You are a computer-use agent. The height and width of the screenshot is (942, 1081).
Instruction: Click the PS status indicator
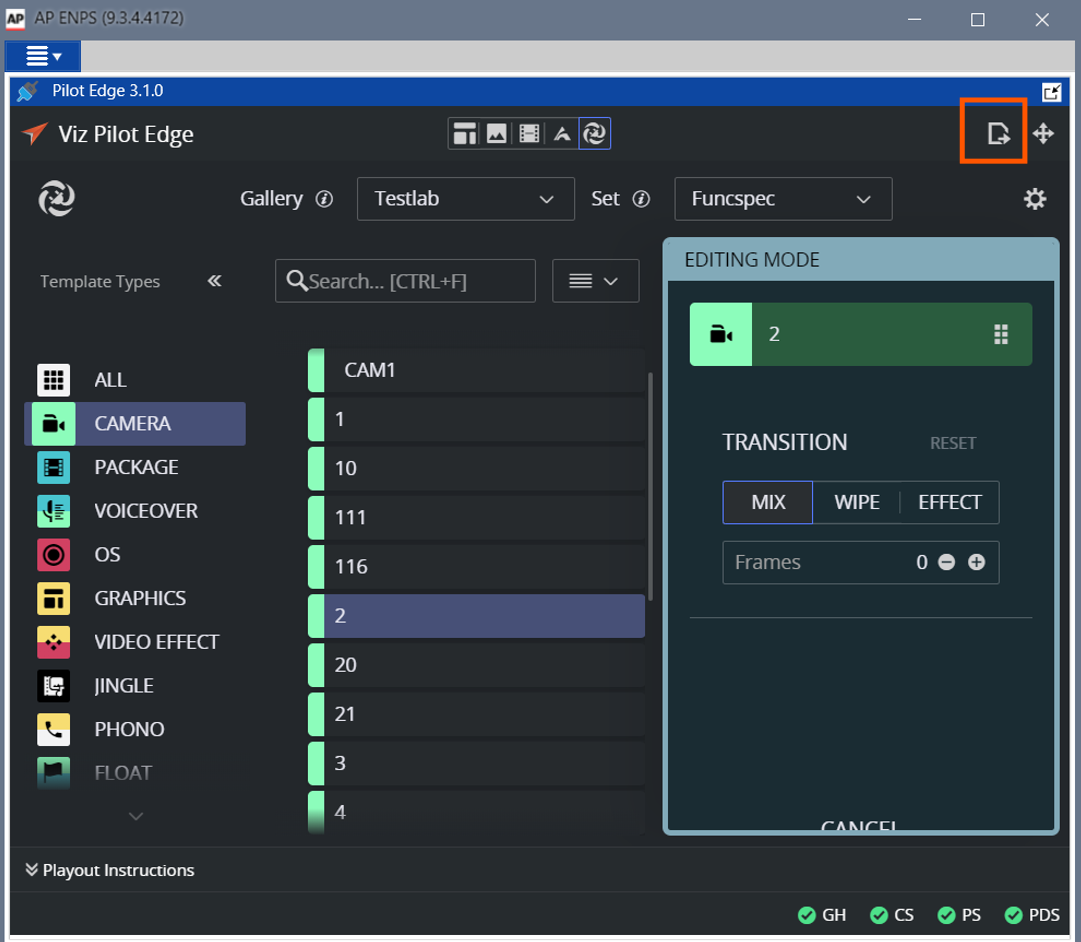point(959,915)
